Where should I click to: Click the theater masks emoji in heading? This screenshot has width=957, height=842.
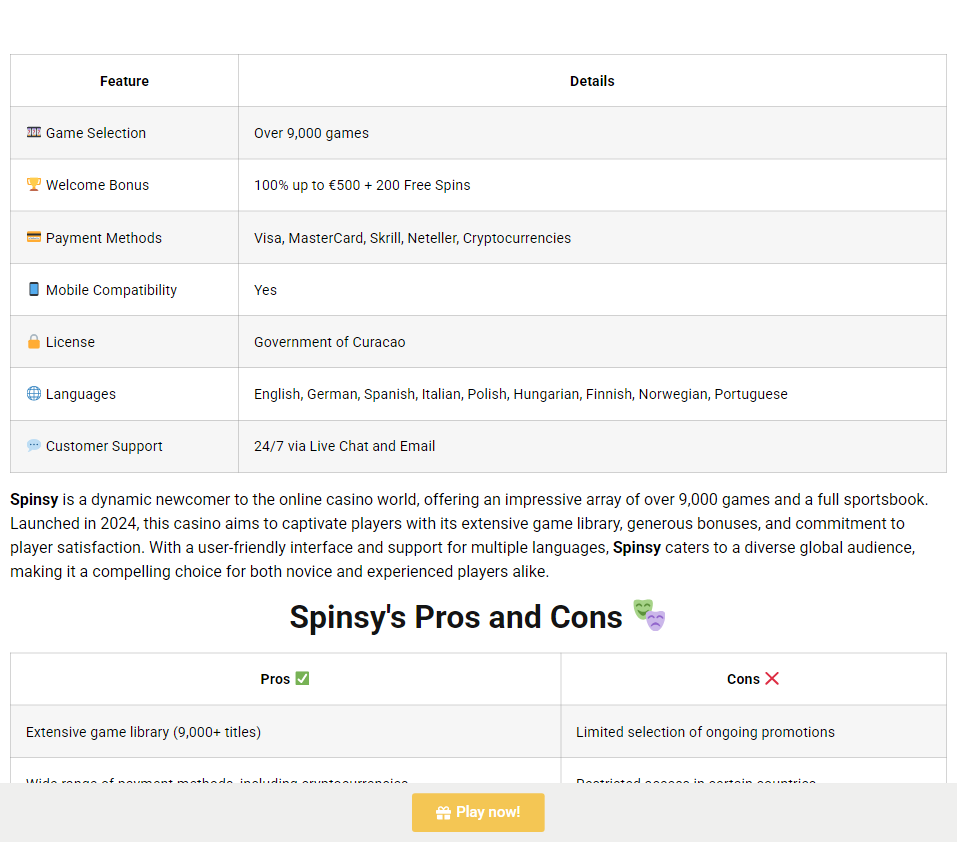[649, 615]
